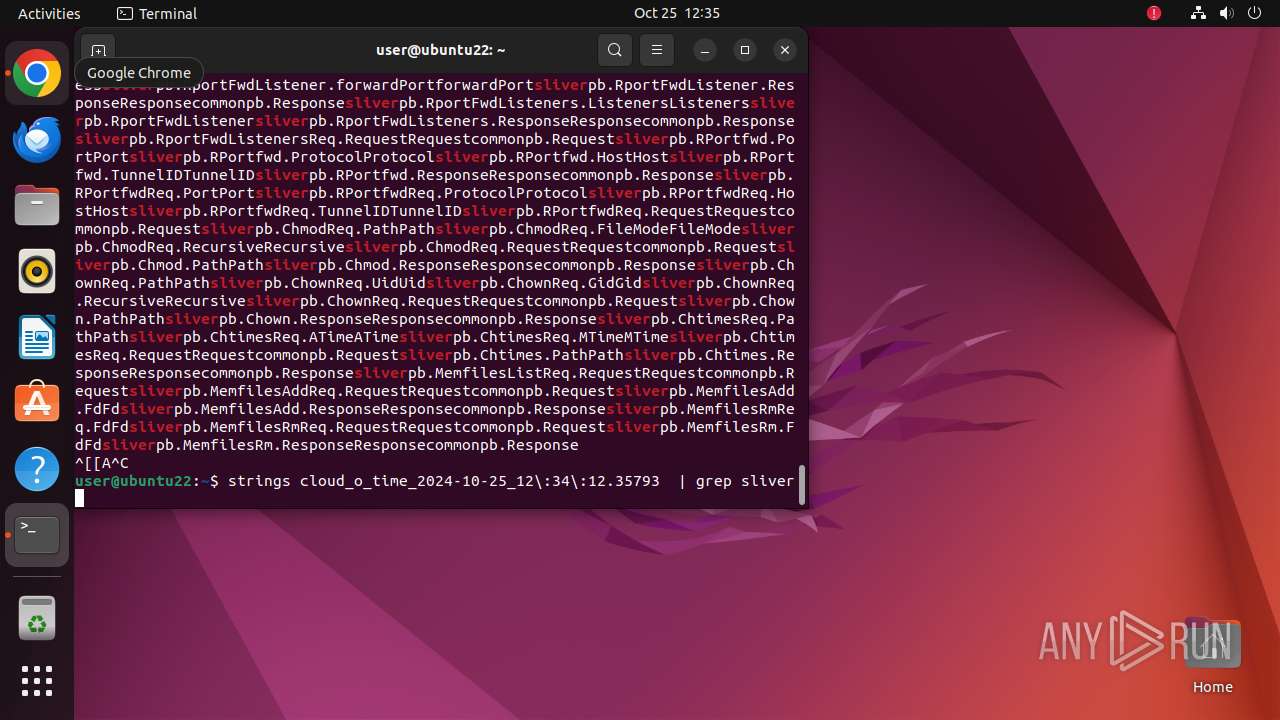The height and width of the screenshot is (720, 1280).
Task: Click 'grep sliver' at command end
Action: pyautogui.click(x=745, y=481)
